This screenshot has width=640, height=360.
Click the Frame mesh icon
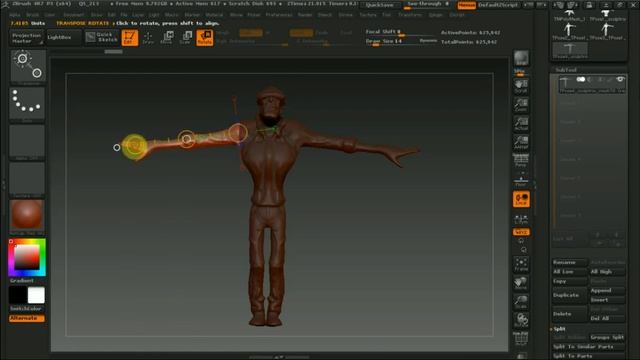click(521, 264)
